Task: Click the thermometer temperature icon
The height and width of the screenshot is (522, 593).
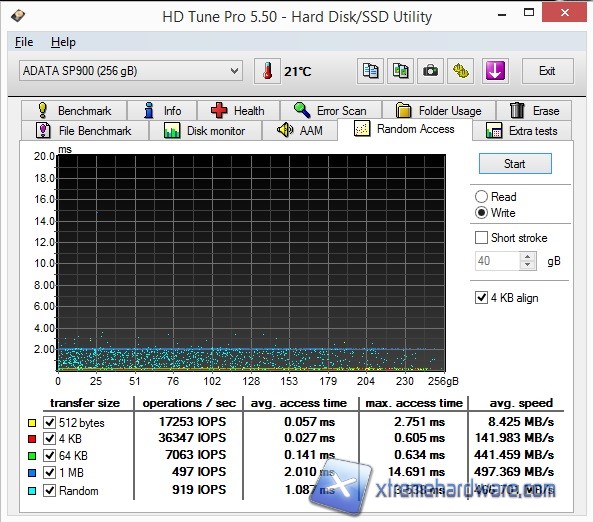Action: tap(267, 71)
